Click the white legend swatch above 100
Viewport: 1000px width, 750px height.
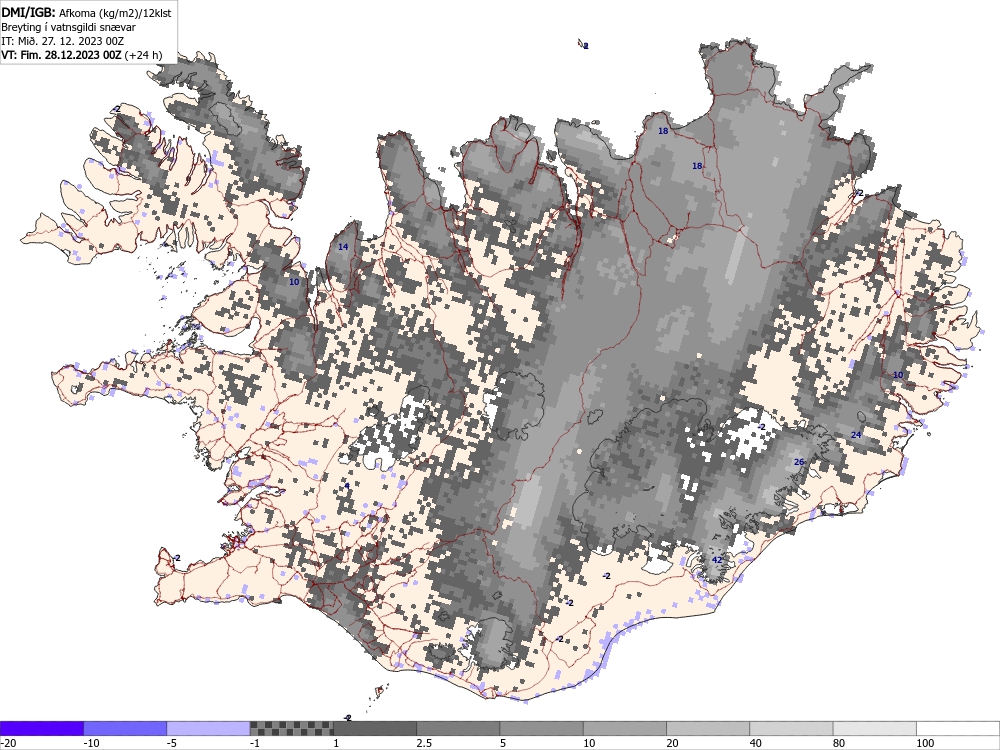click(x=958, y=728)
